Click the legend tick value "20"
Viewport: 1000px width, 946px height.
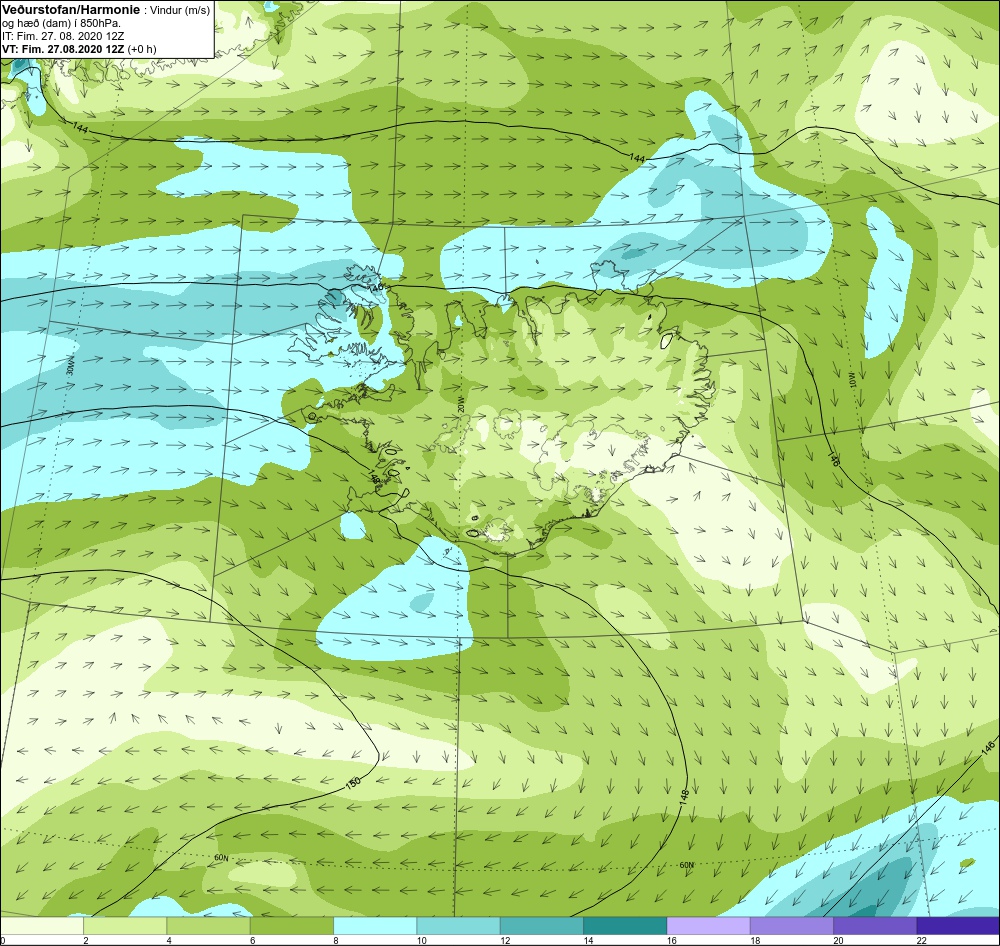point(838,940)
